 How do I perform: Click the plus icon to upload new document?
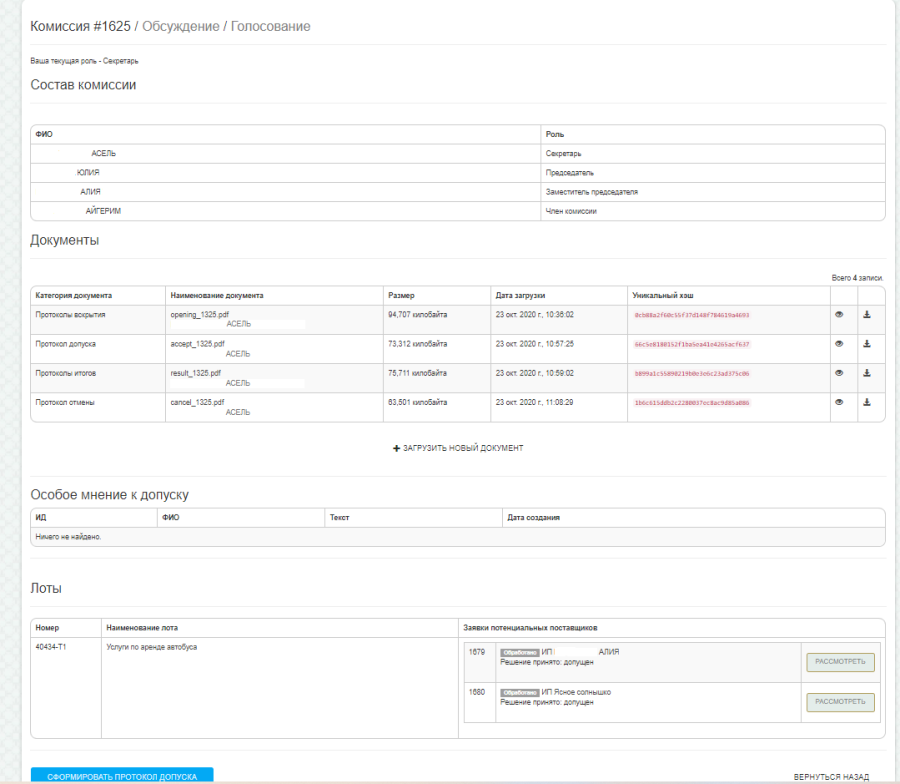[x=397, y=448]
